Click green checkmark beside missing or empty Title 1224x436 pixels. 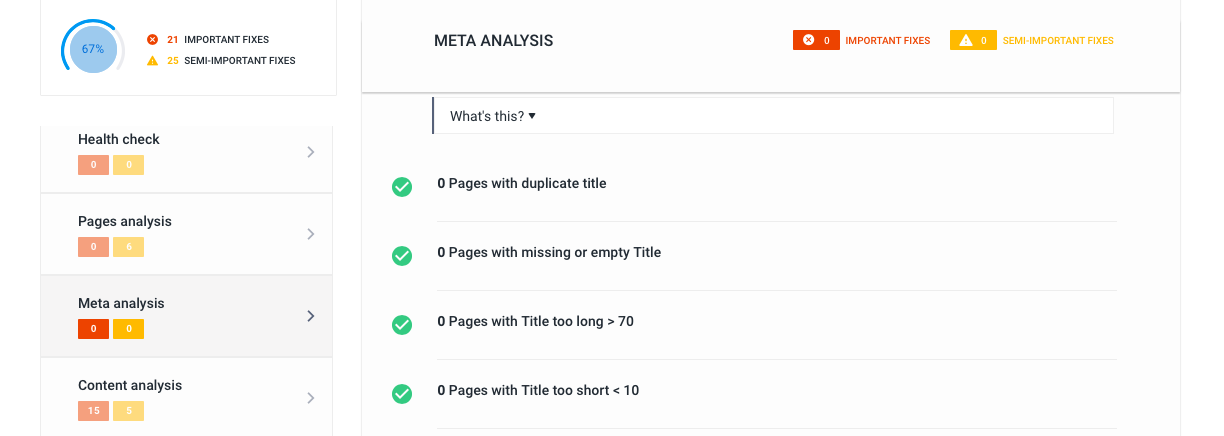coord(402,256)
